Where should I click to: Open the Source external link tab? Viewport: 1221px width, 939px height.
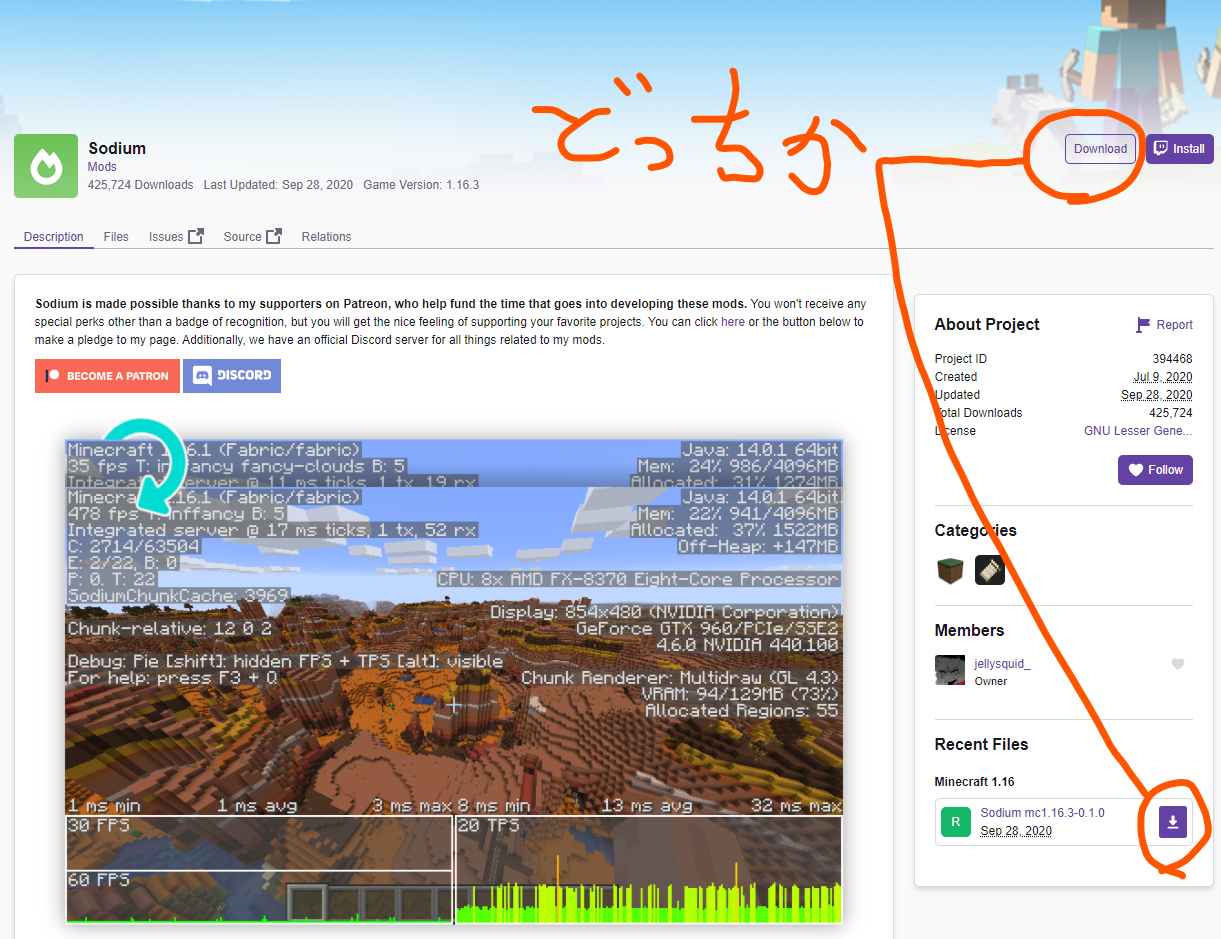pos(252,237)
